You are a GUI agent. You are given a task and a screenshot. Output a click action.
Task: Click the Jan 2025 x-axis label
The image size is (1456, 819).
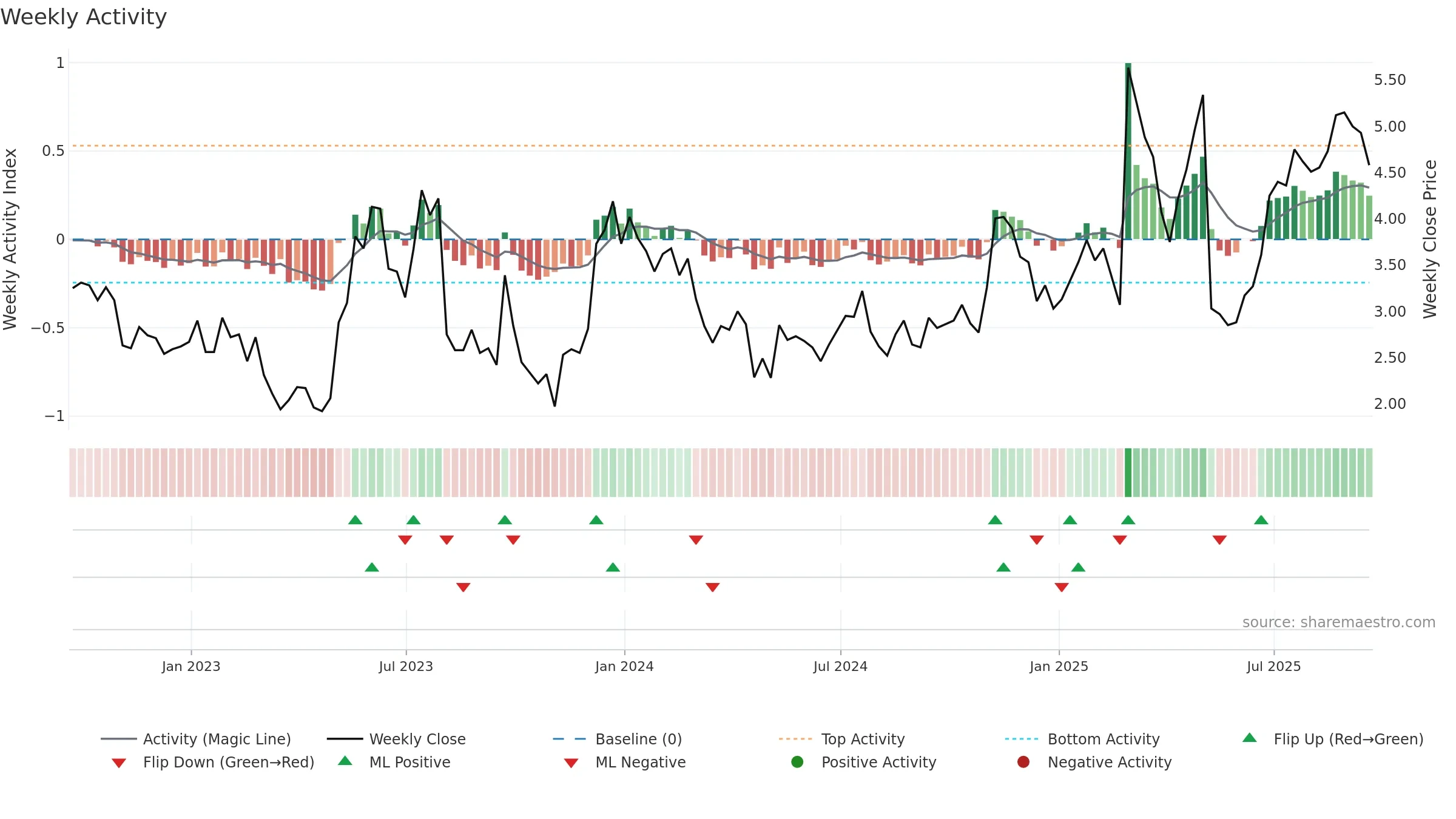coord(1059,666)
